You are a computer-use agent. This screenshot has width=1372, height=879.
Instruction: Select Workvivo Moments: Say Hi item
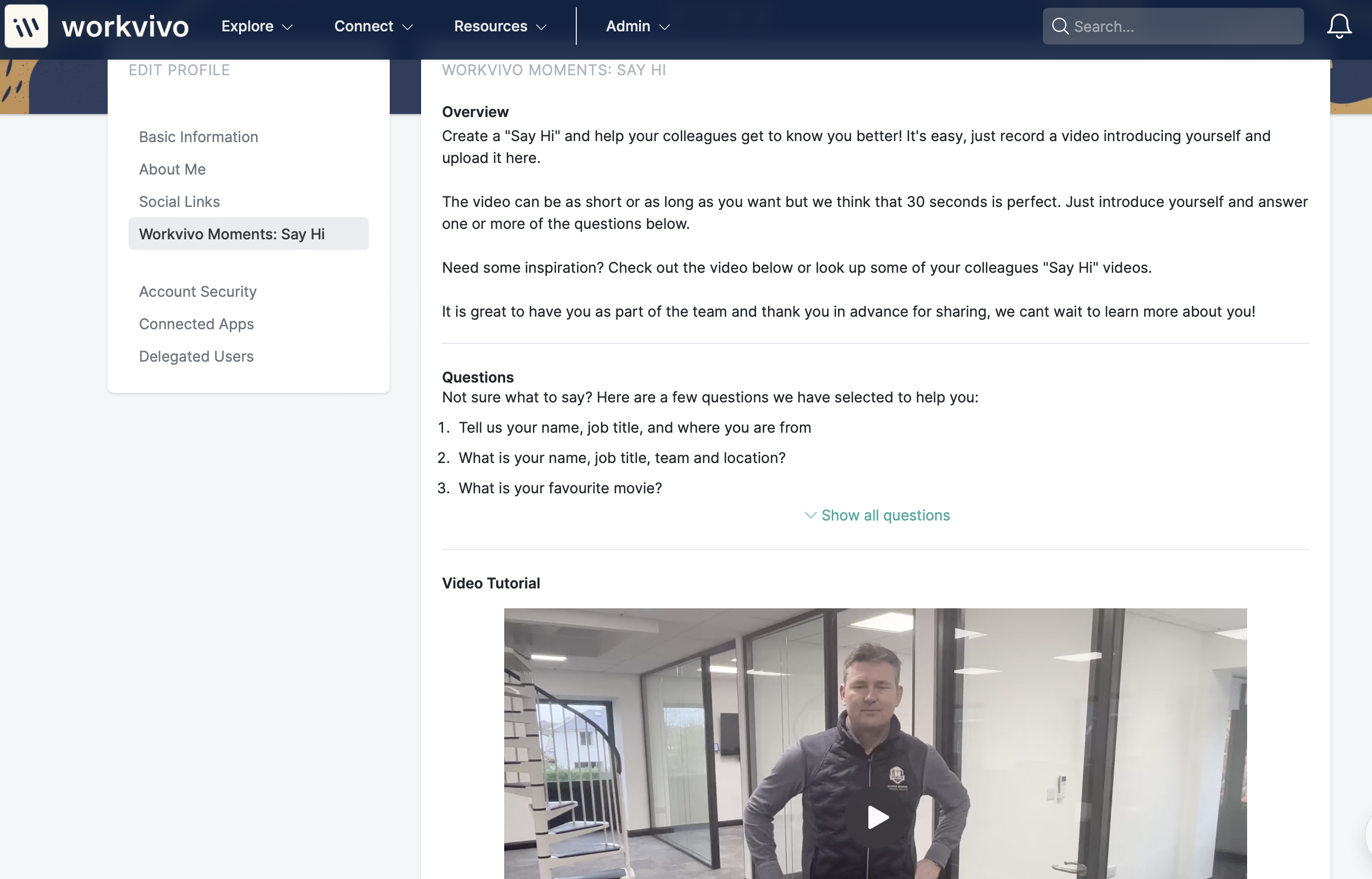[x=248, y=234]
